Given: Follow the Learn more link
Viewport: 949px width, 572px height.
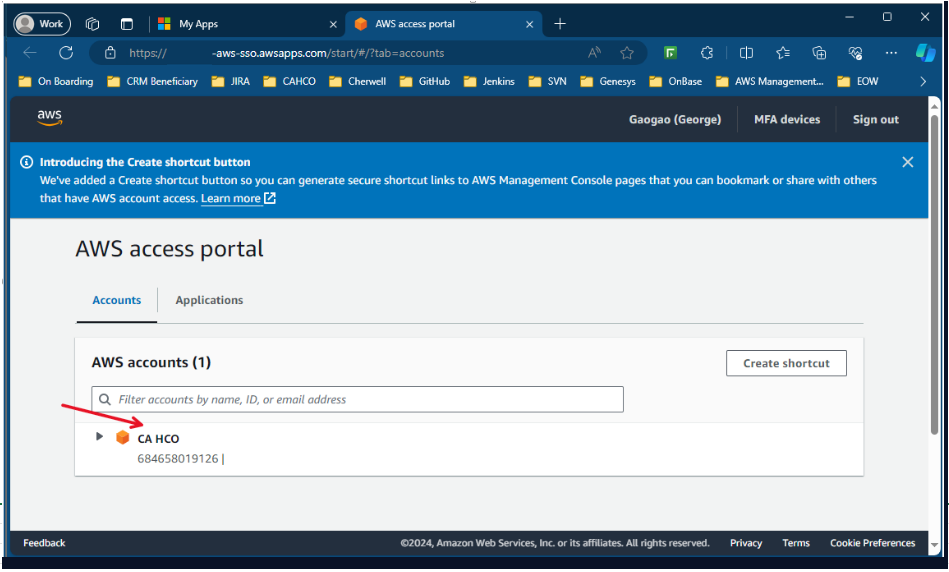Looking at the screenshot, I should (238, 199).
